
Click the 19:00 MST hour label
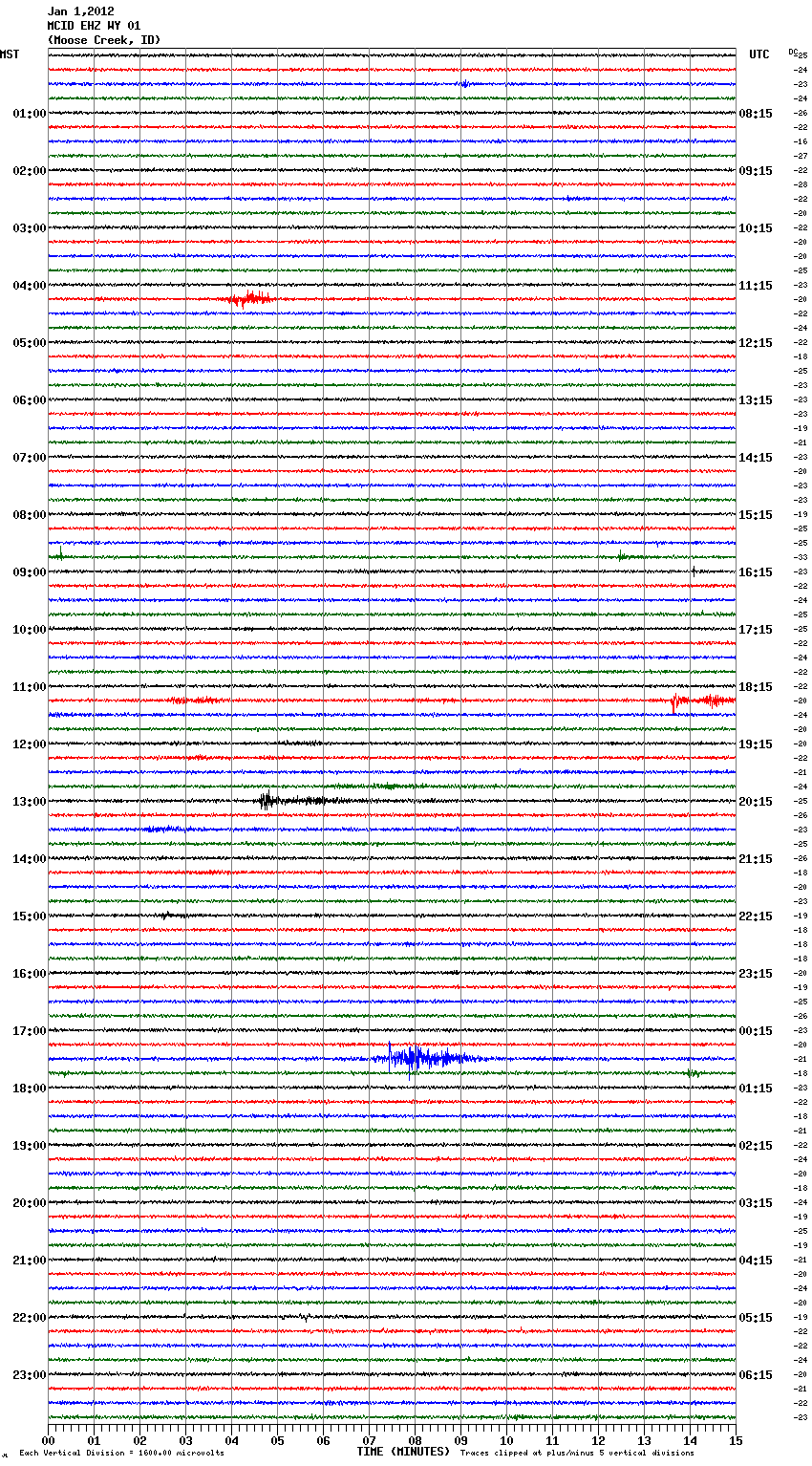[30, 1146]
